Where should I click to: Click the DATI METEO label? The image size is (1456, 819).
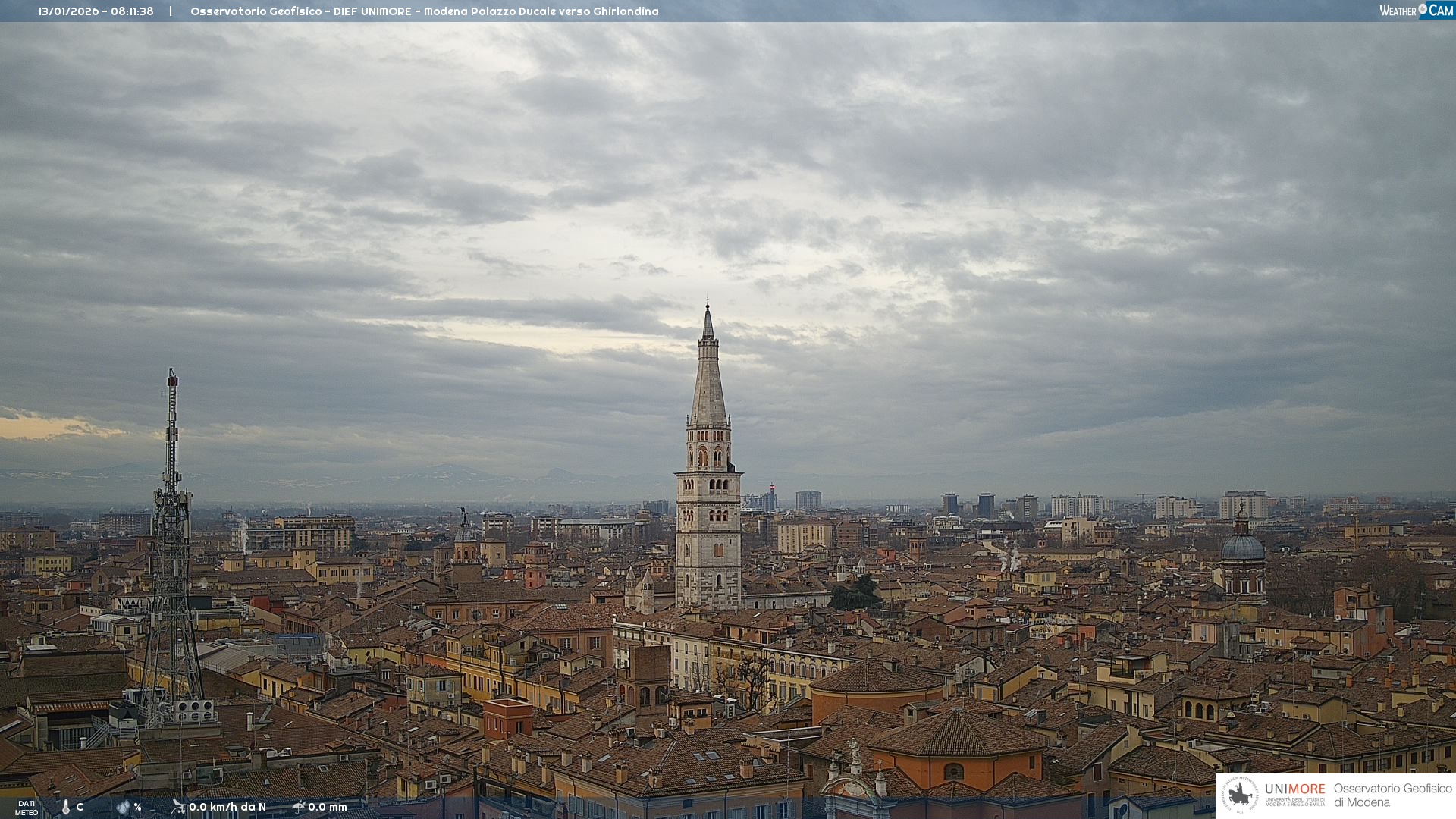pos(27,808)
